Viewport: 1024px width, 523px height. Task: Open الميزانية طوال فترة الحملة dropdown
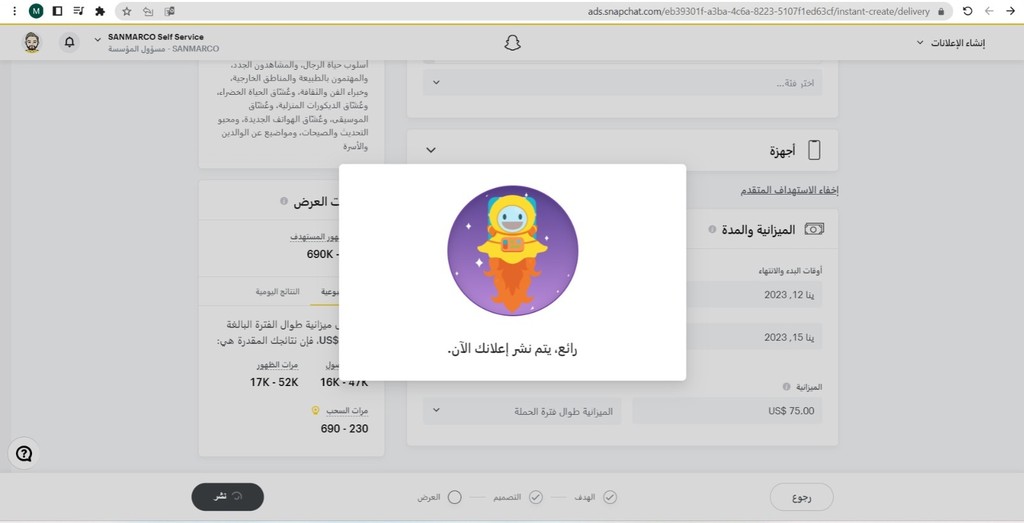[522, 411]
